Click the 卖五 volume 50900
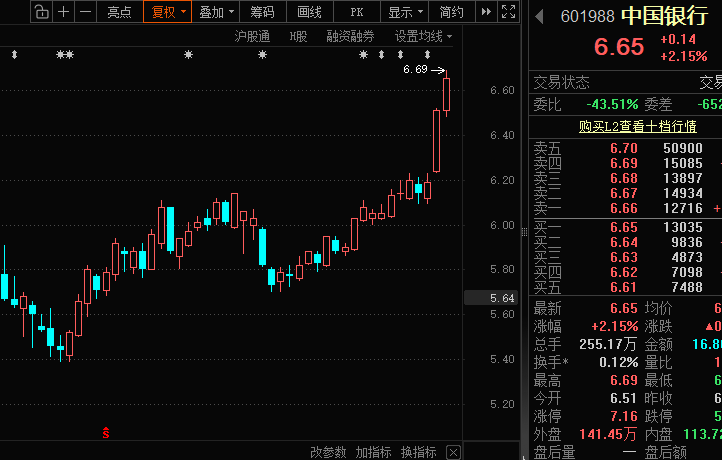Viewport: 722px width, 460px height. [683, 148]
